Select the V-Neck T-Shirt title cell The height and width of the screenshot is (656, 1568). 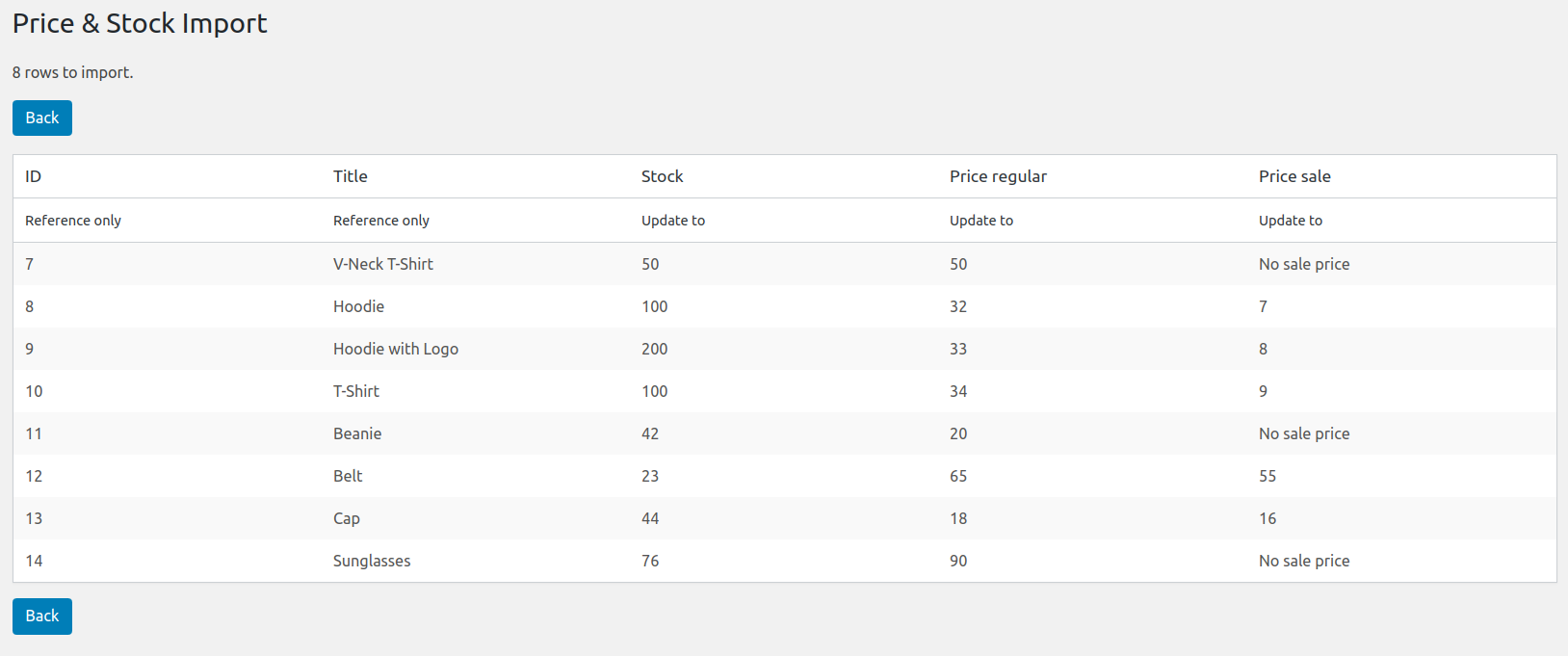pos(383,264)
